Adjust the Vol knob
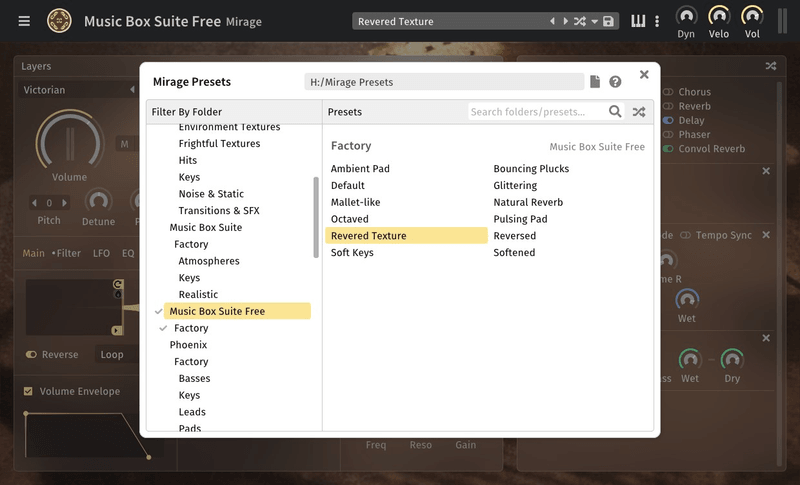The height and width of the screenshot is (485, 800). point(752,16)
